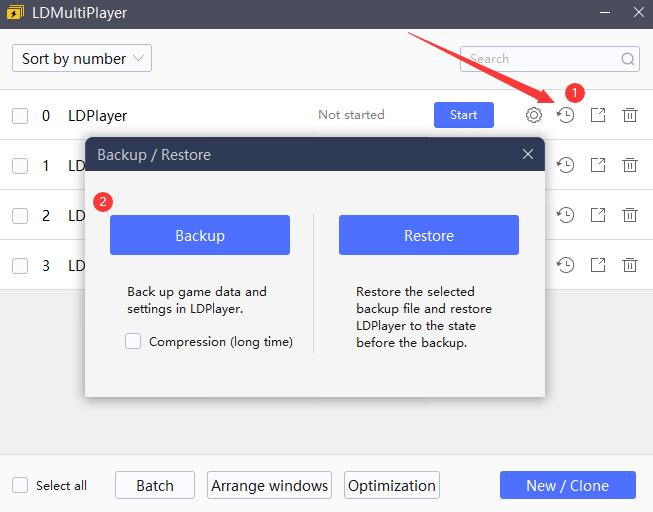Open backup/restore icon in row 3
Screen dimensions: 653x512
tap(566, 265)
